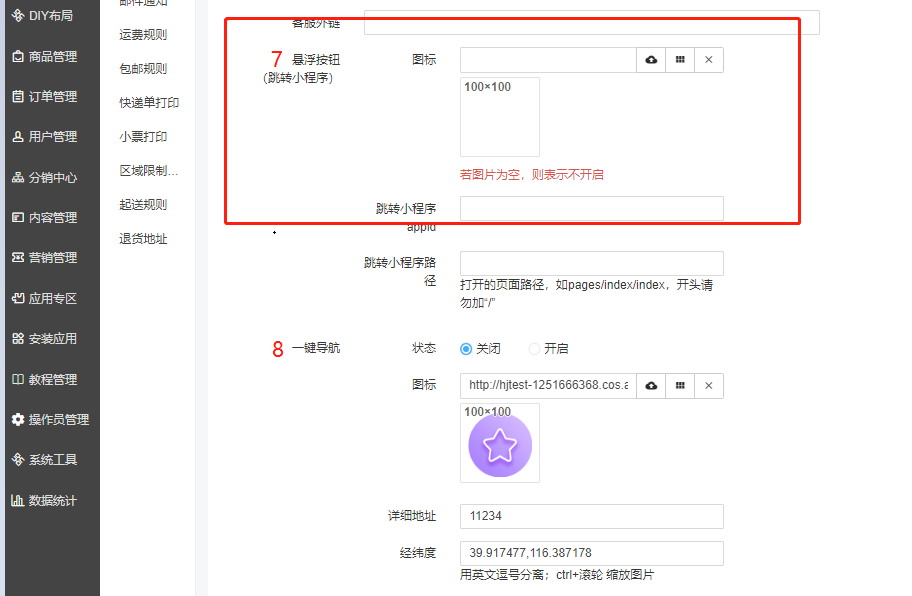The image size is (912, 596).
Task: Click the 客服外链 input field
Action: tap(592, 22)
